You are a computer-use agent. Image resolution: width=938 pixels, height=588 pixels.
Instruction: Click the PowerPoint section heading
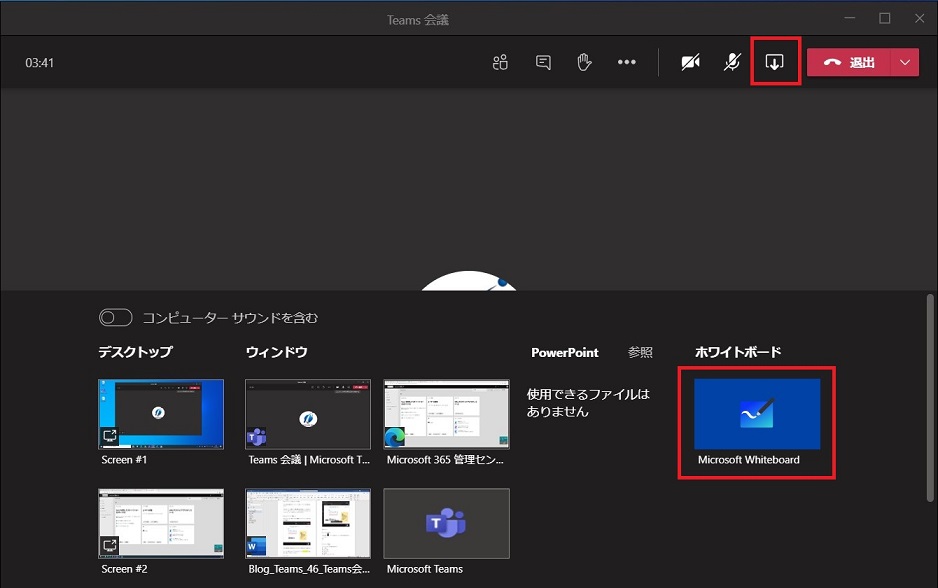[x=565, y=352]
